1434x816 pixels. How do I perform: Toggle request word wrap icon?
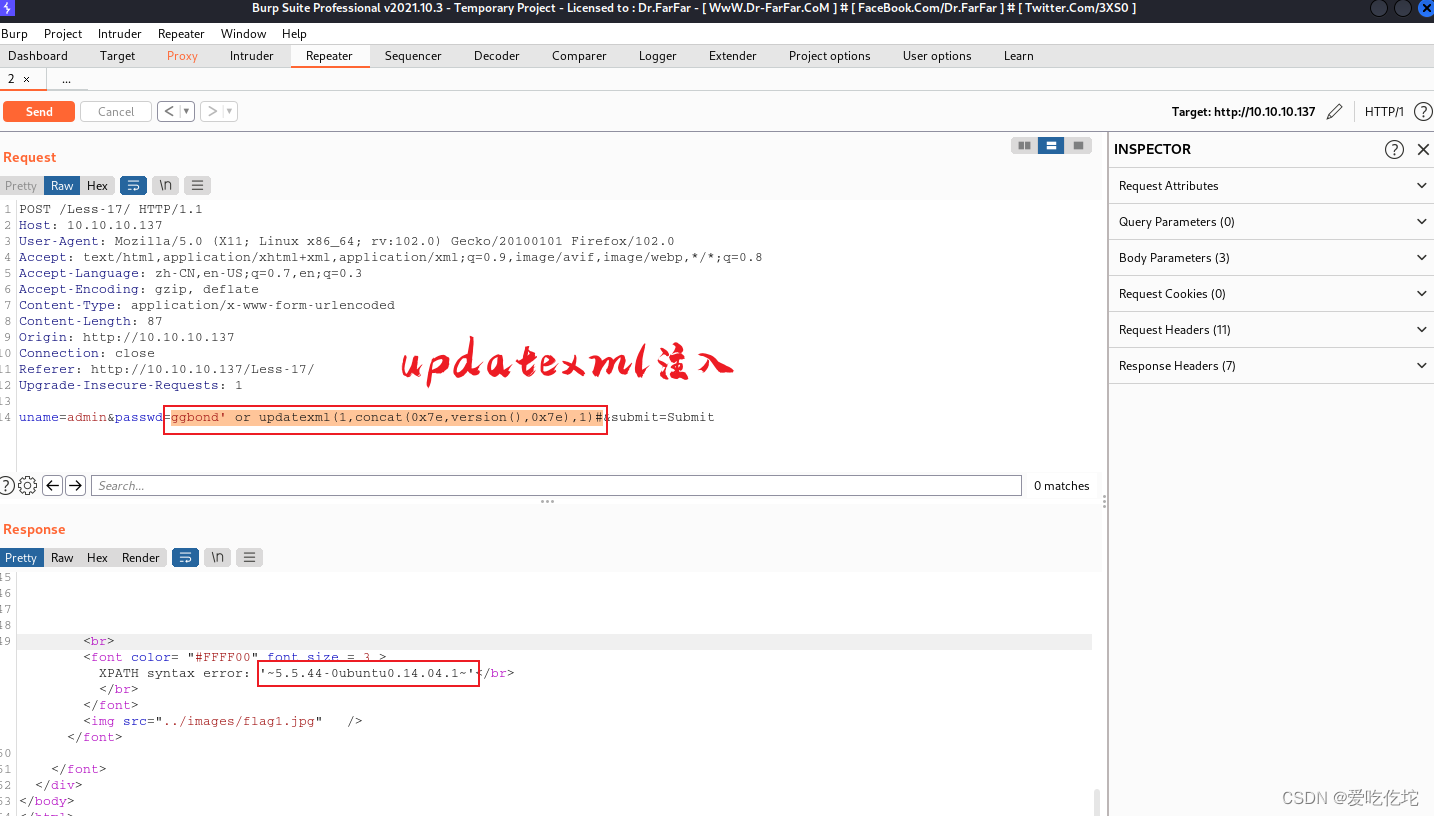click(x=133, y=185)
